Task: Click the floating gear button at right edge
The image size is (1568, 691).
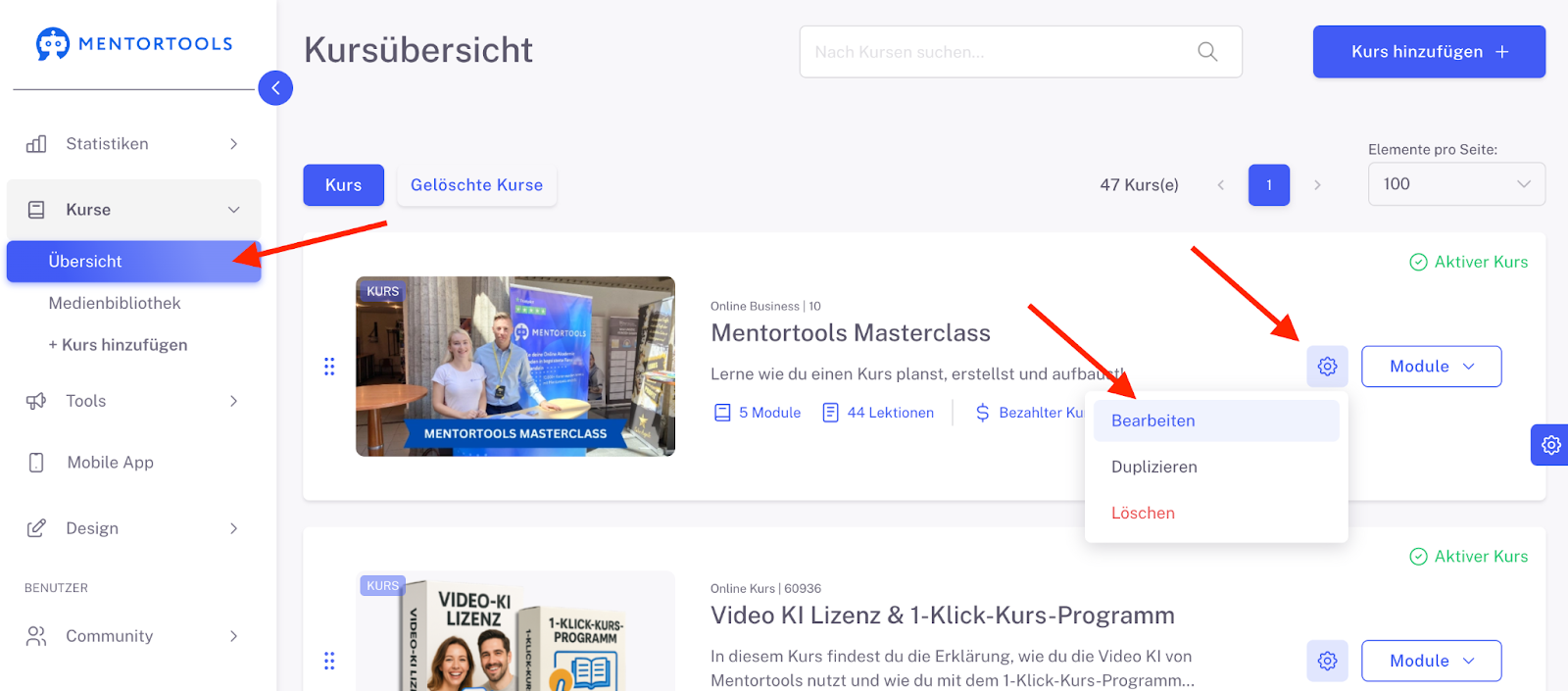Action: pyautogui.click(x=1550, y=445)
